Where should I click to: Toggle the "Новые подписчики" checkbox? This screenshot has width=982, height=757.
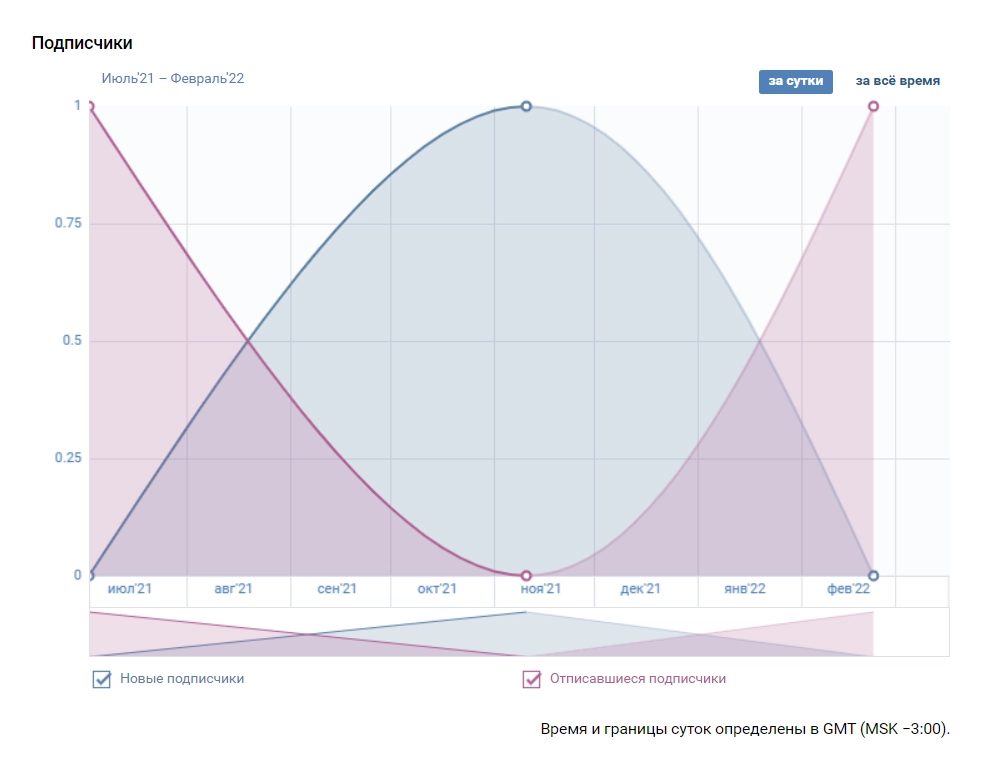pyautogui.click(x=102, y=679)
